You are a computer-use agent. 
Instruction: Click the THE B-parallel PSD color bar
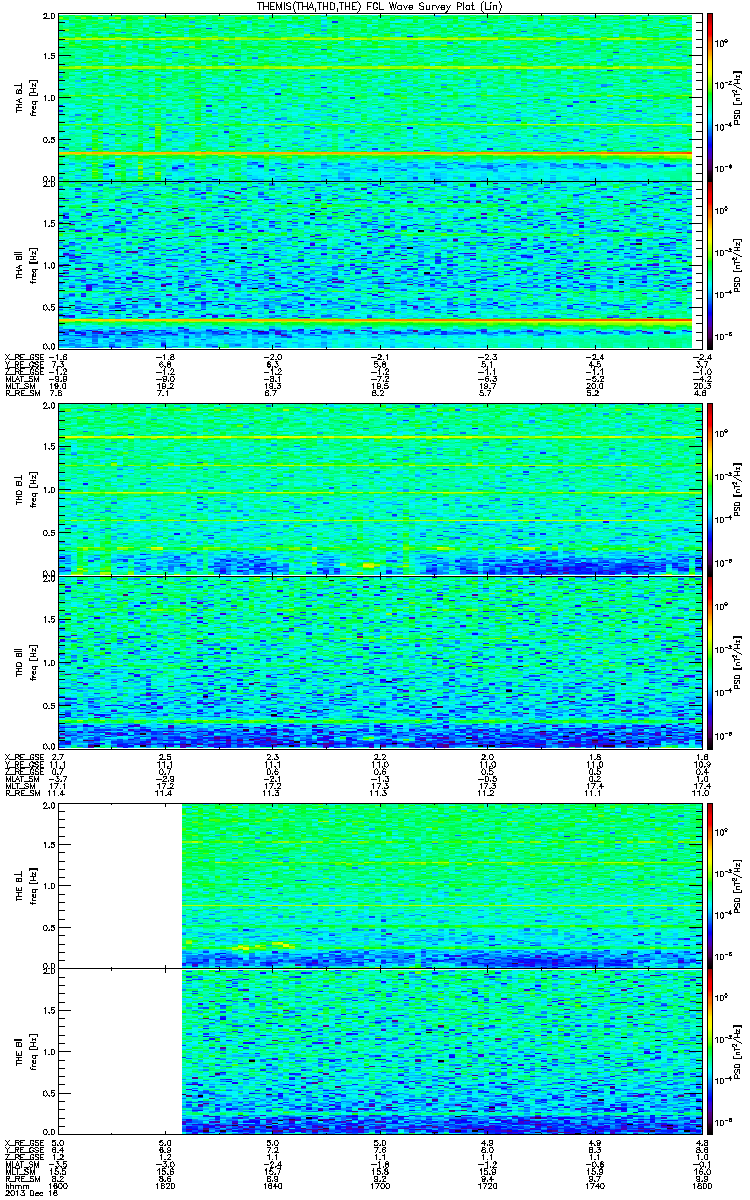[x=710, y=1052]
